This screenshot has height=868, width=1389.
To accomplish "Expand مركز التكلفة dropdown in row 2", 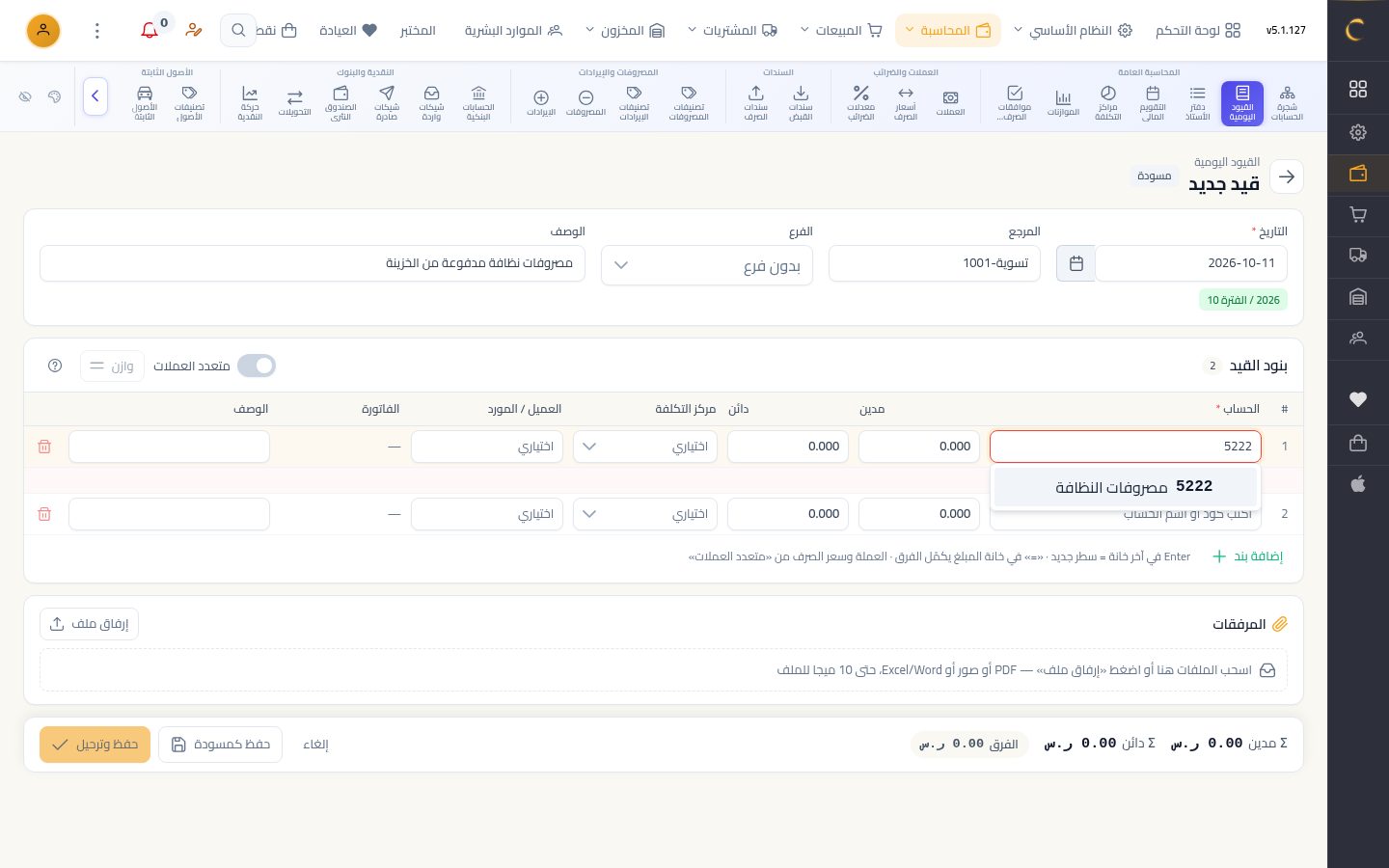I will (645, 514).
